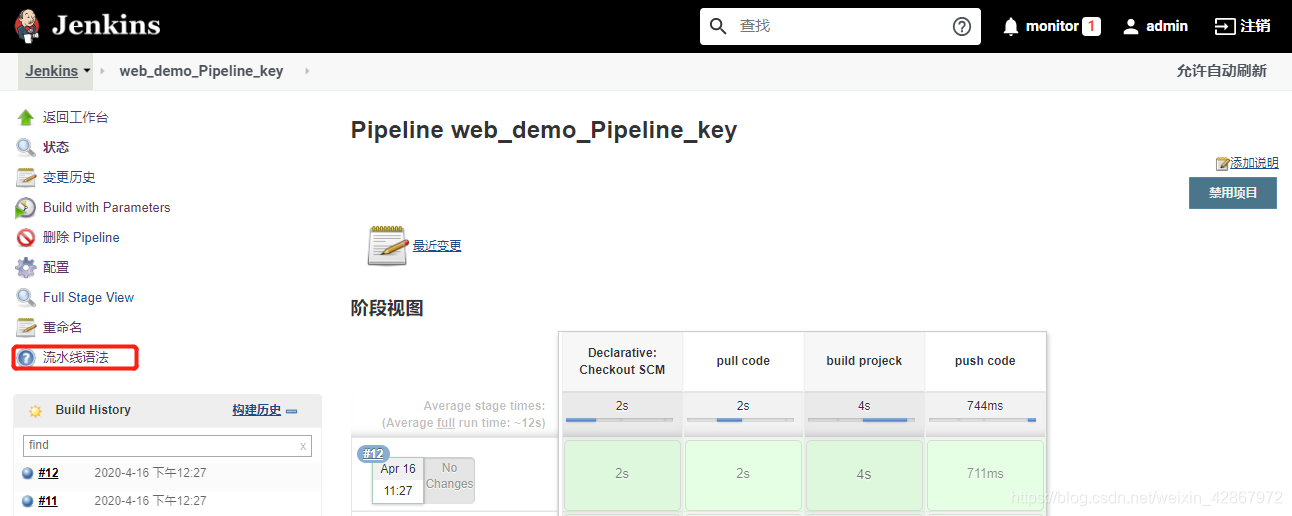Clear the find box using the x
Image resolution: width=1292 pixels, height=516 pixels.
(x=303, y=446)
